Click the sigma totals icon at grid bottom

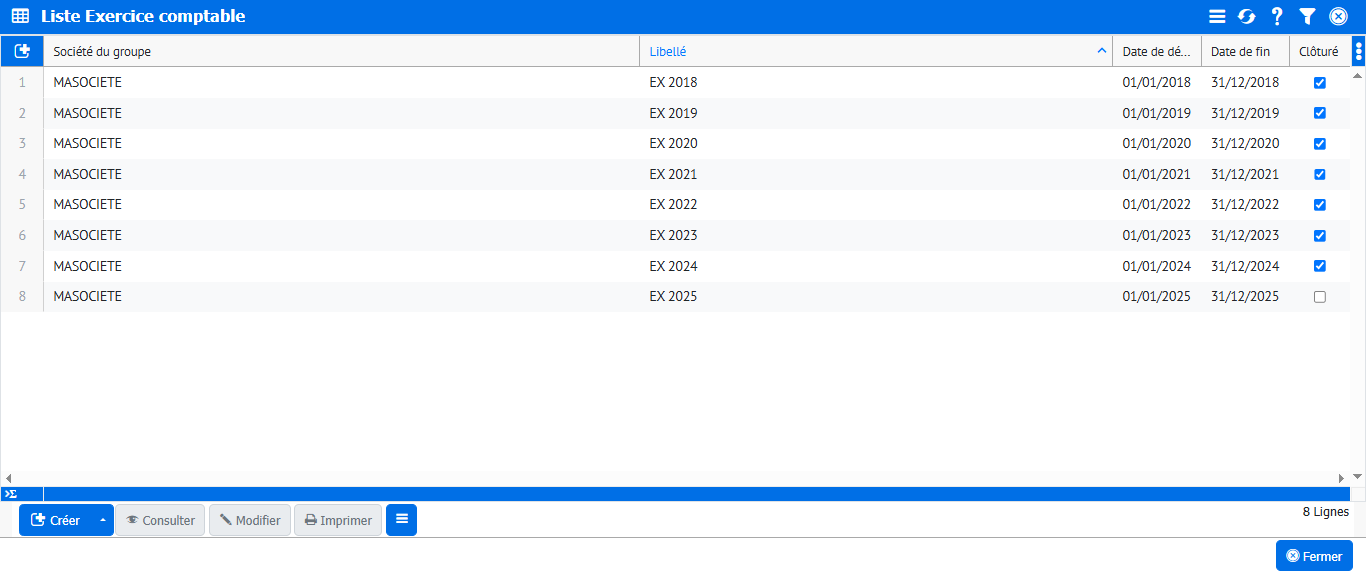point(10,494)
